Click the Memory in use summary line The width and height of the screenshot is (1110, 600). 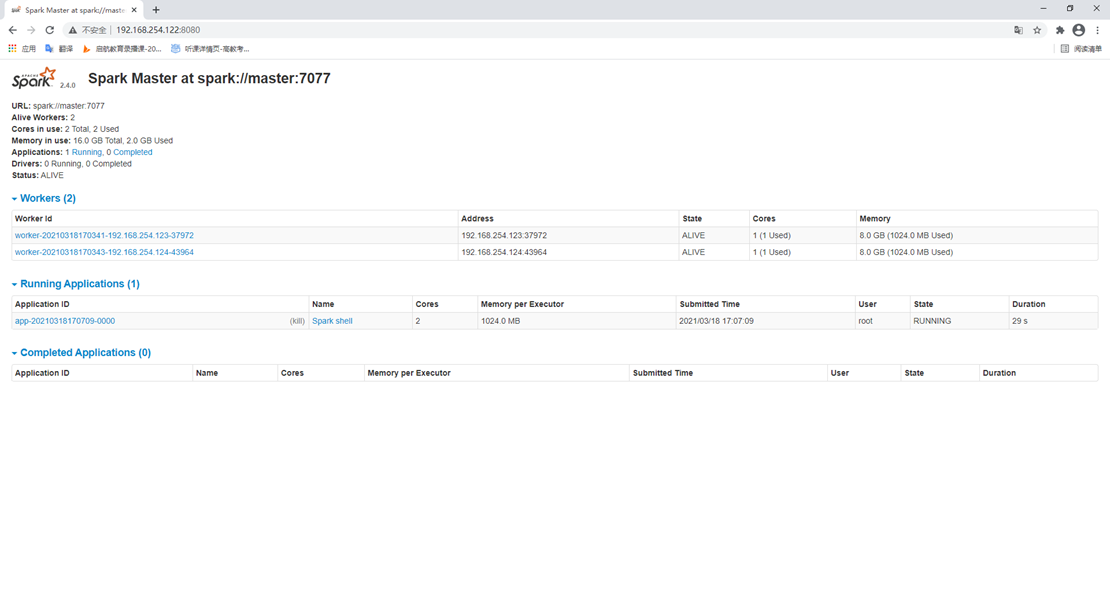pos(92,141)
